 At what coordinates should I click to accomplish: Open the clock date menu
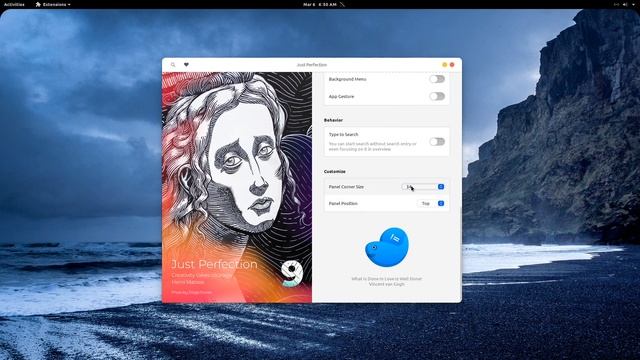pyautogui.click(x=320, y=4)
